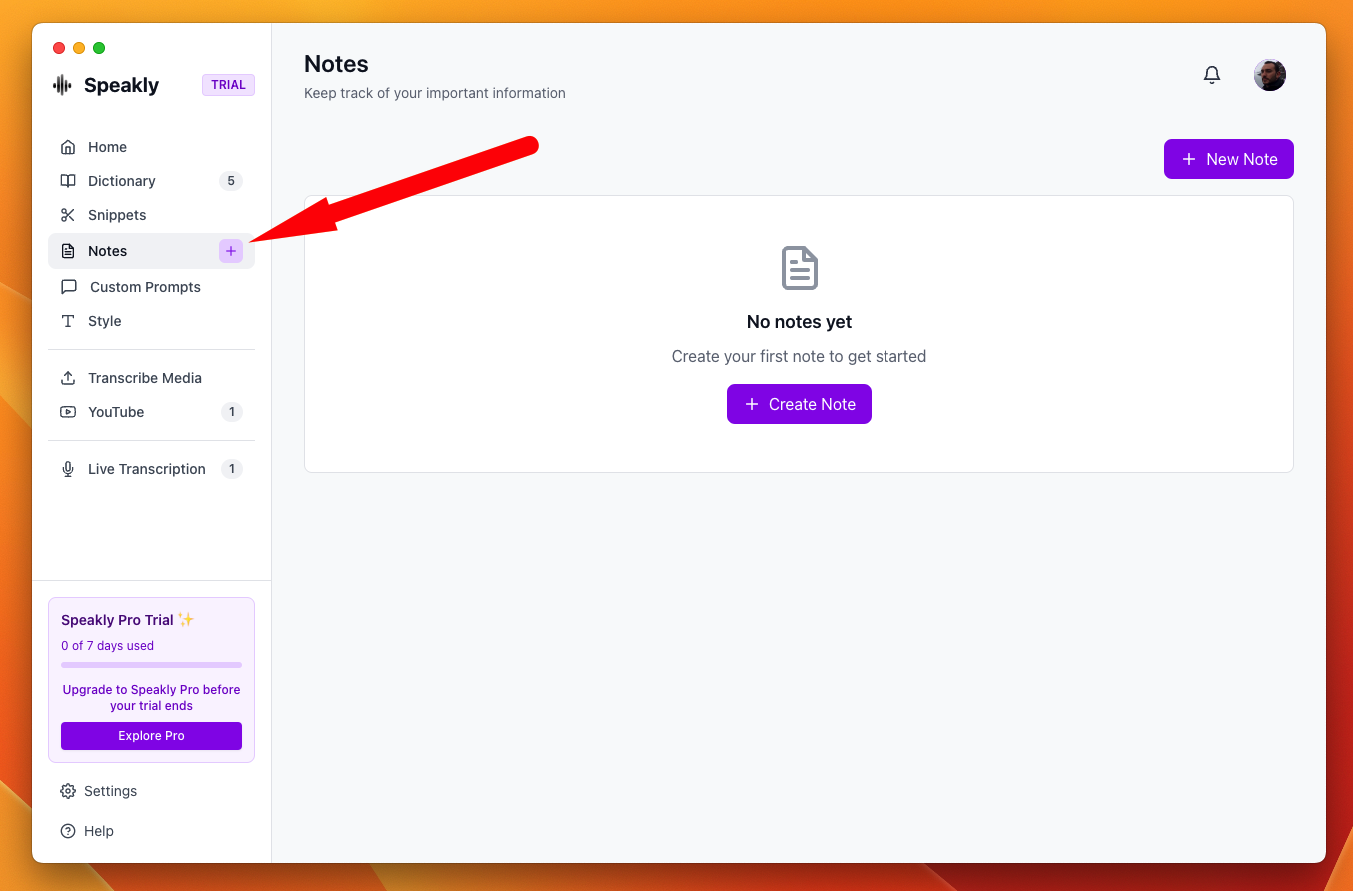Click the Create Note button
Viewport: 1353px width, 891px height.
pos(799,404)
